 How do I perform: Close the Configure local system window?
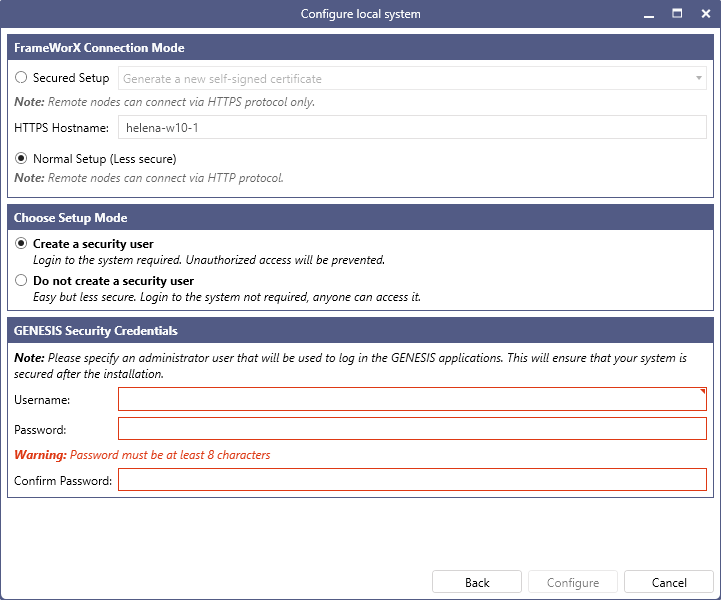pos(705,14)
